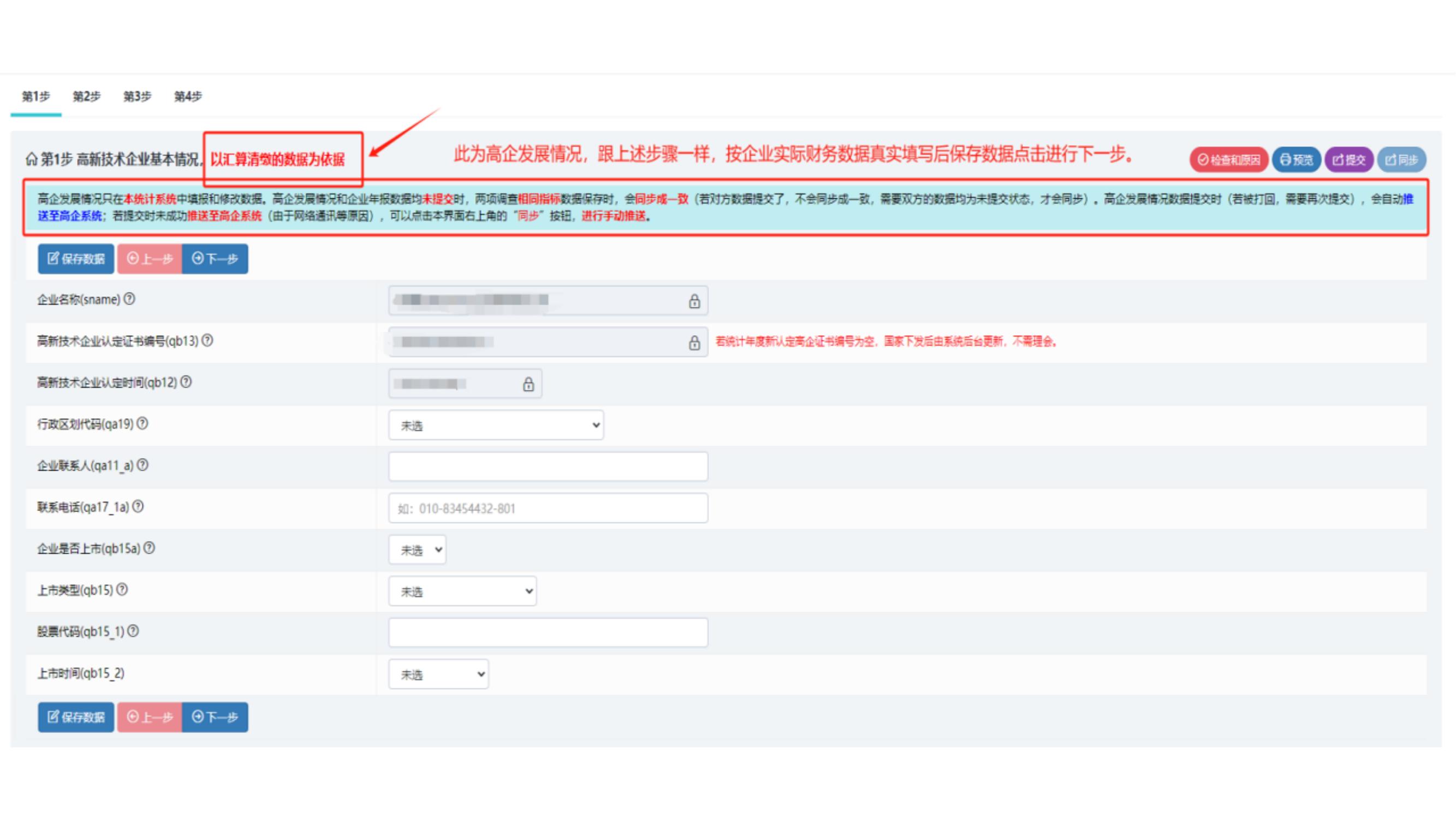
Task: Click lock icon in 企业名称 field
Action: [x=694, y=301]
